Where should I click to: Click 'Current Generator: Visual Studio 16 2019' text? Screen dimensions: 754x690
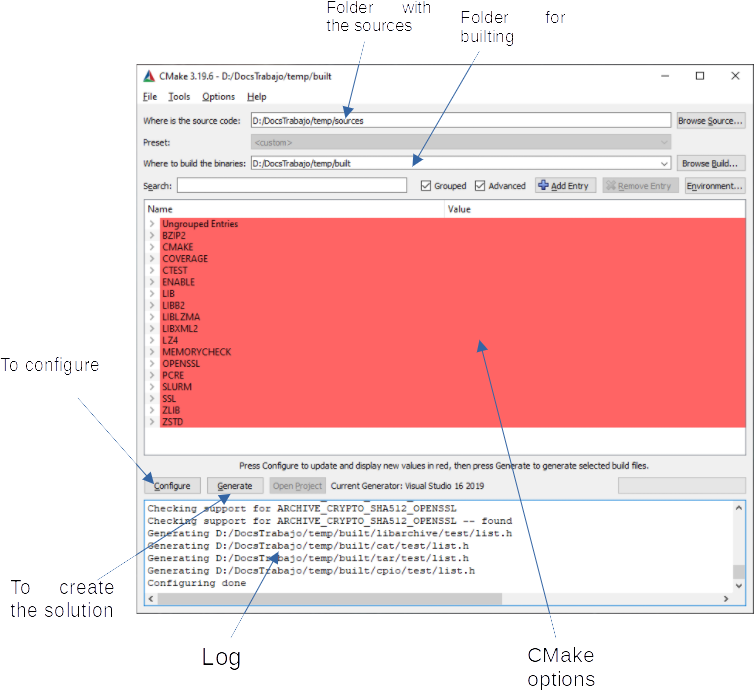click(x=407, y=486)
